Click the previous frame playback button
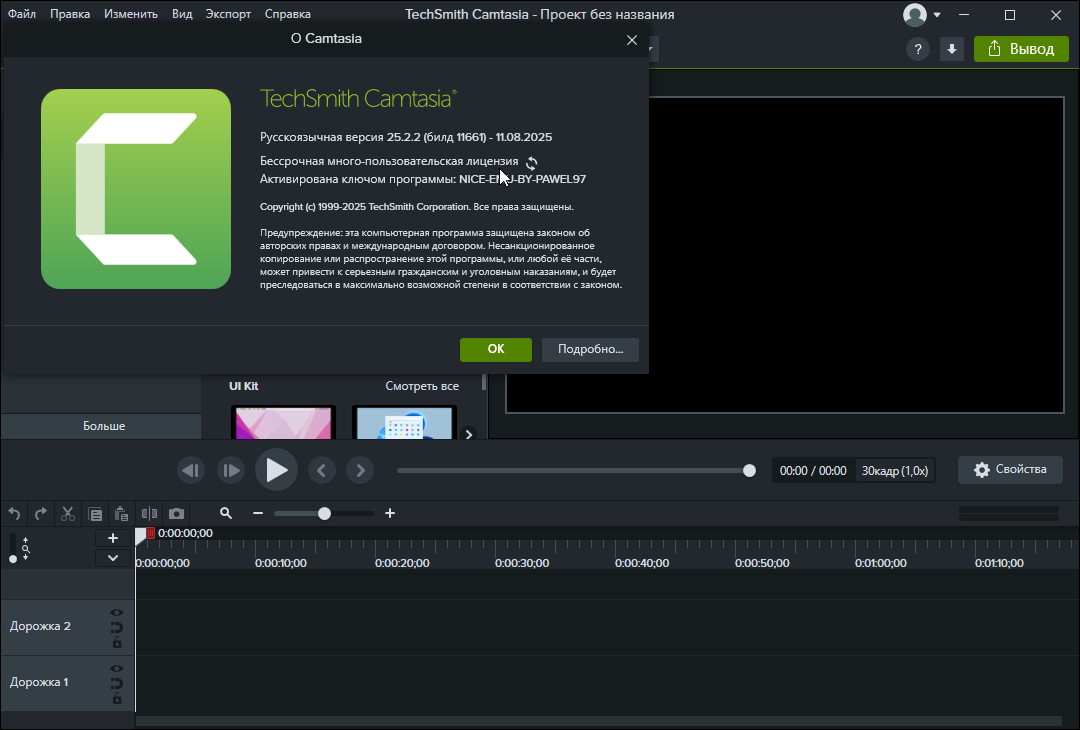 pos(191,470)
